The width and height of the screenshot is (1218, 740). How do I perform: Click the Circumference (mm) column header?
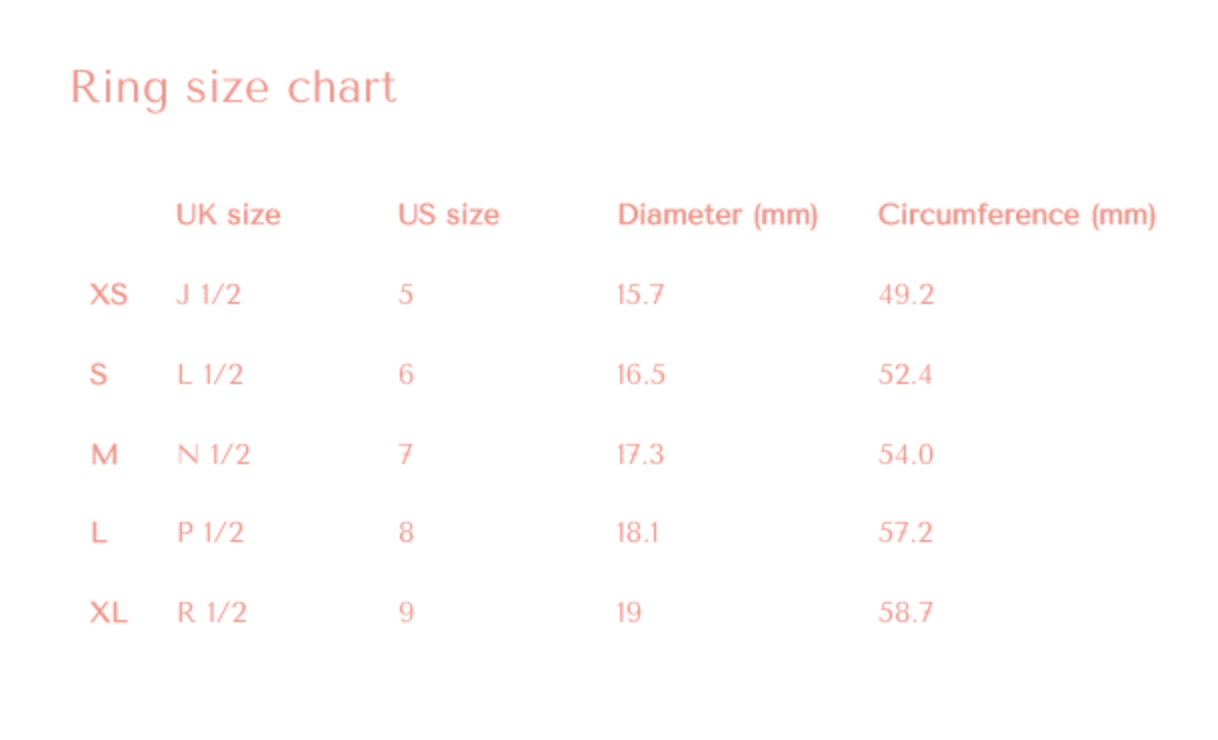pos(1016,215)
